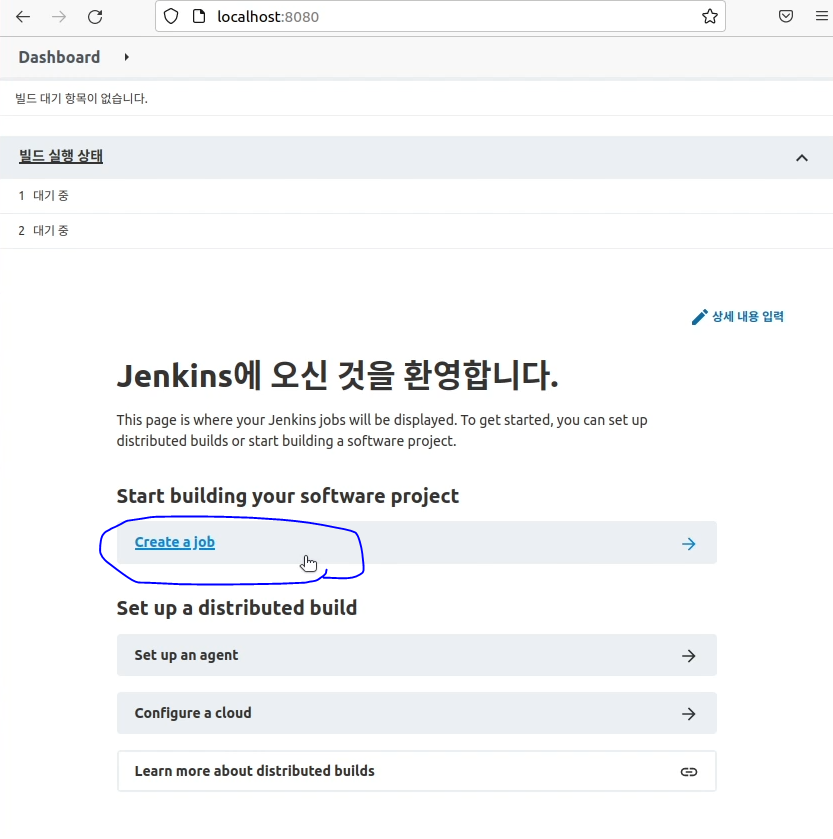Collapse the build executor status panel

[x=801, y=158]
